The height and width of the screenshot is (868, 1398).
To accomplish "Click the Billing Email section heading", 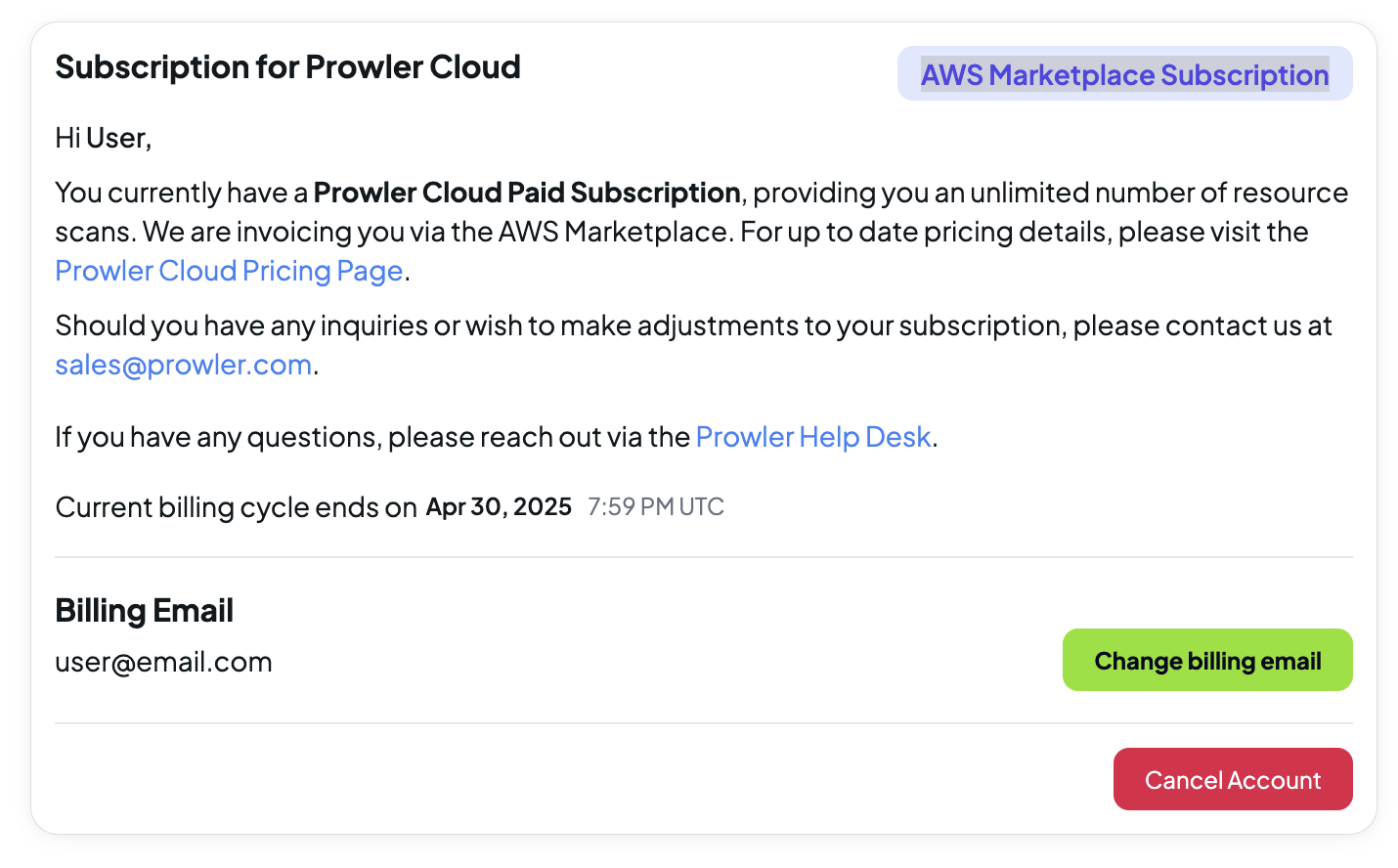I will 144,611.
